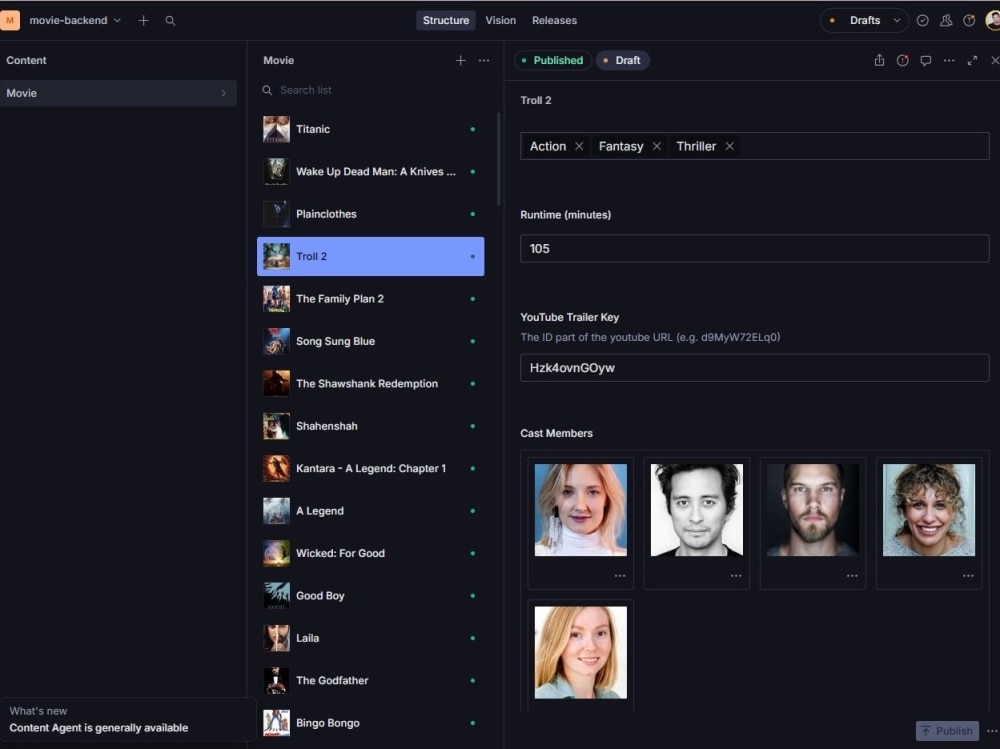Click the plus icon beside movie-backend

click(x=143, y=20)
